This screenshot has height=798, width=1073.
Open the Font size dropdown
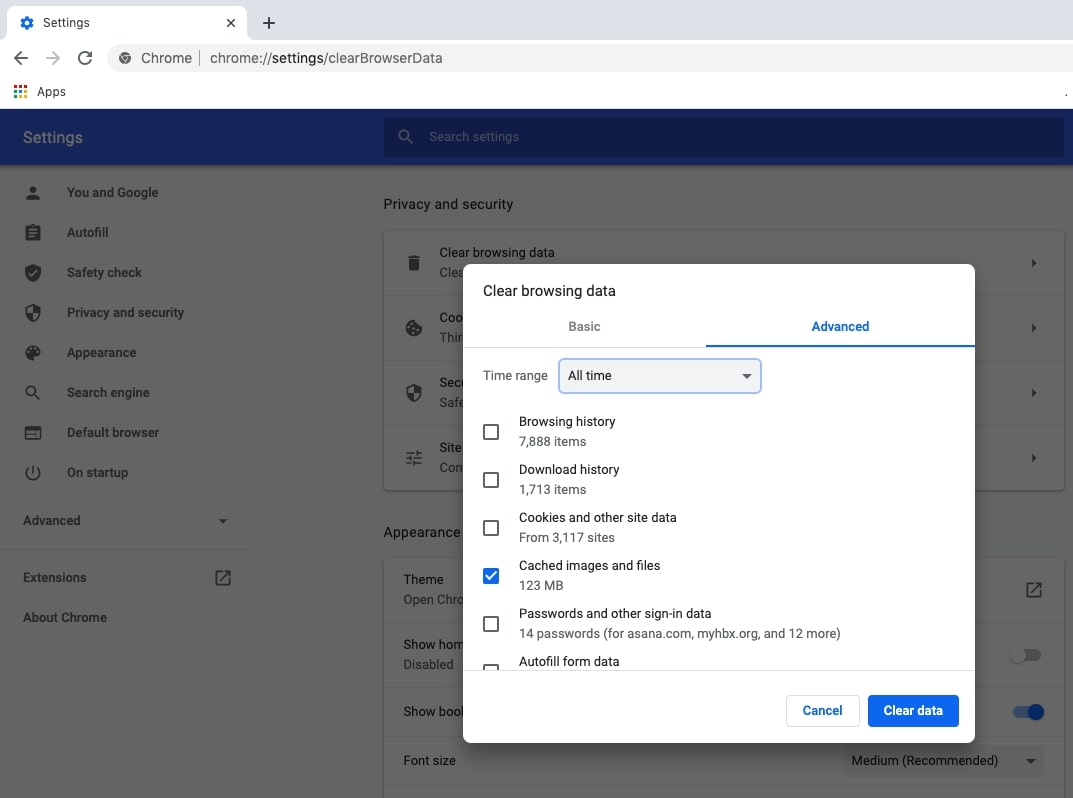click(x=944, y=761)
